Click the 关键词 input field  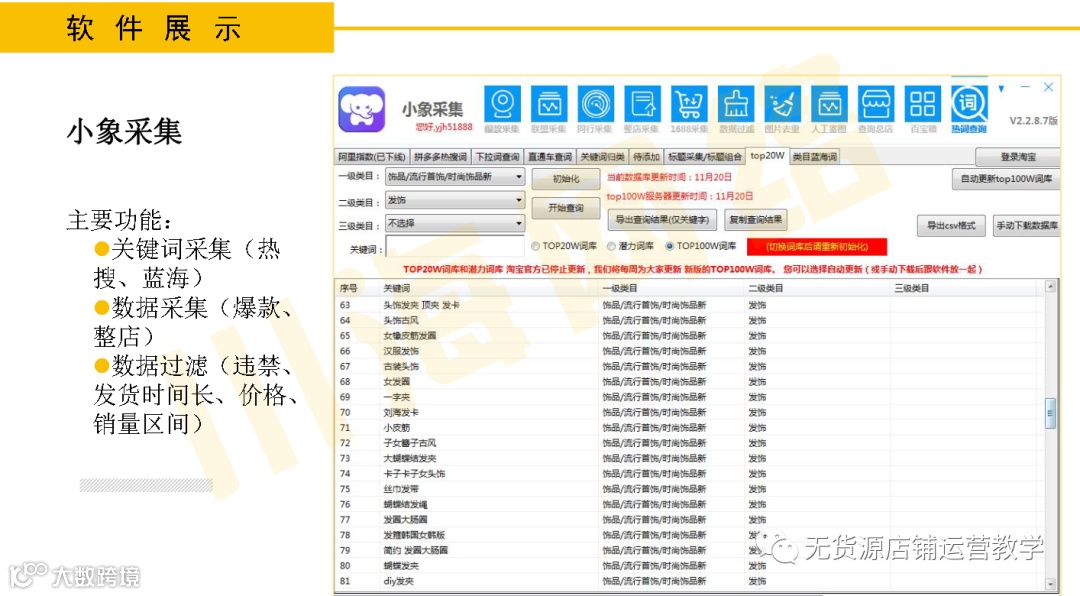455,247
